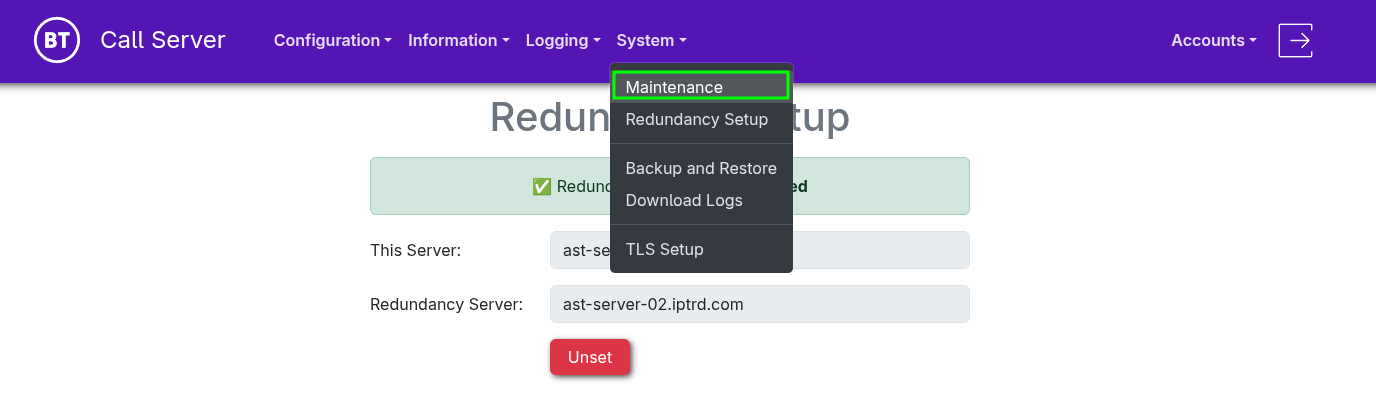Viewport: 1376px width, 409px height.
Task: Open the Accounts dropdown menu
Action: click(x=1214, y=40)
